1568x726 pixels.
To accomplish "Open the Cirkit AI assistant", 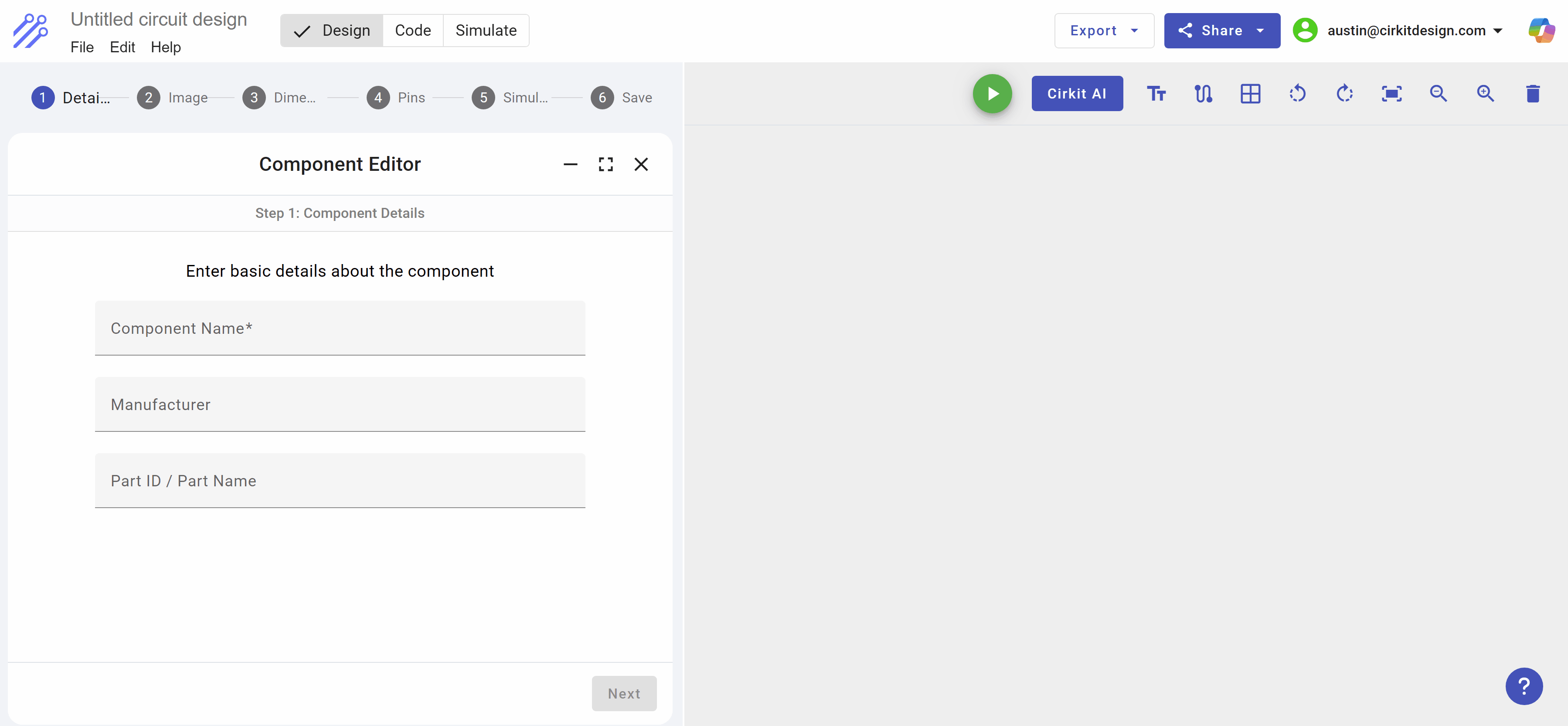I will [1077, 94].
